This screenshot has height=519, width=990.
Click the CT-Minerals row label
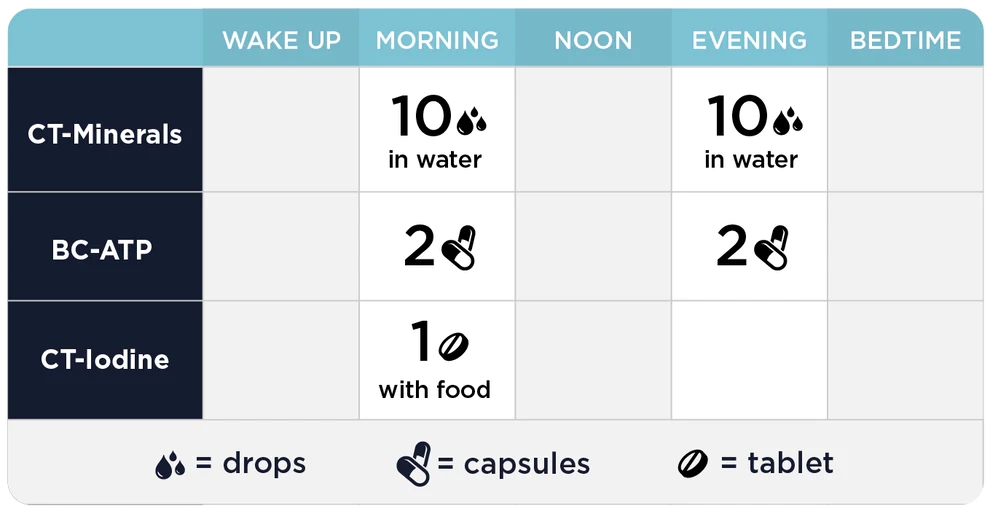[105, 134]
